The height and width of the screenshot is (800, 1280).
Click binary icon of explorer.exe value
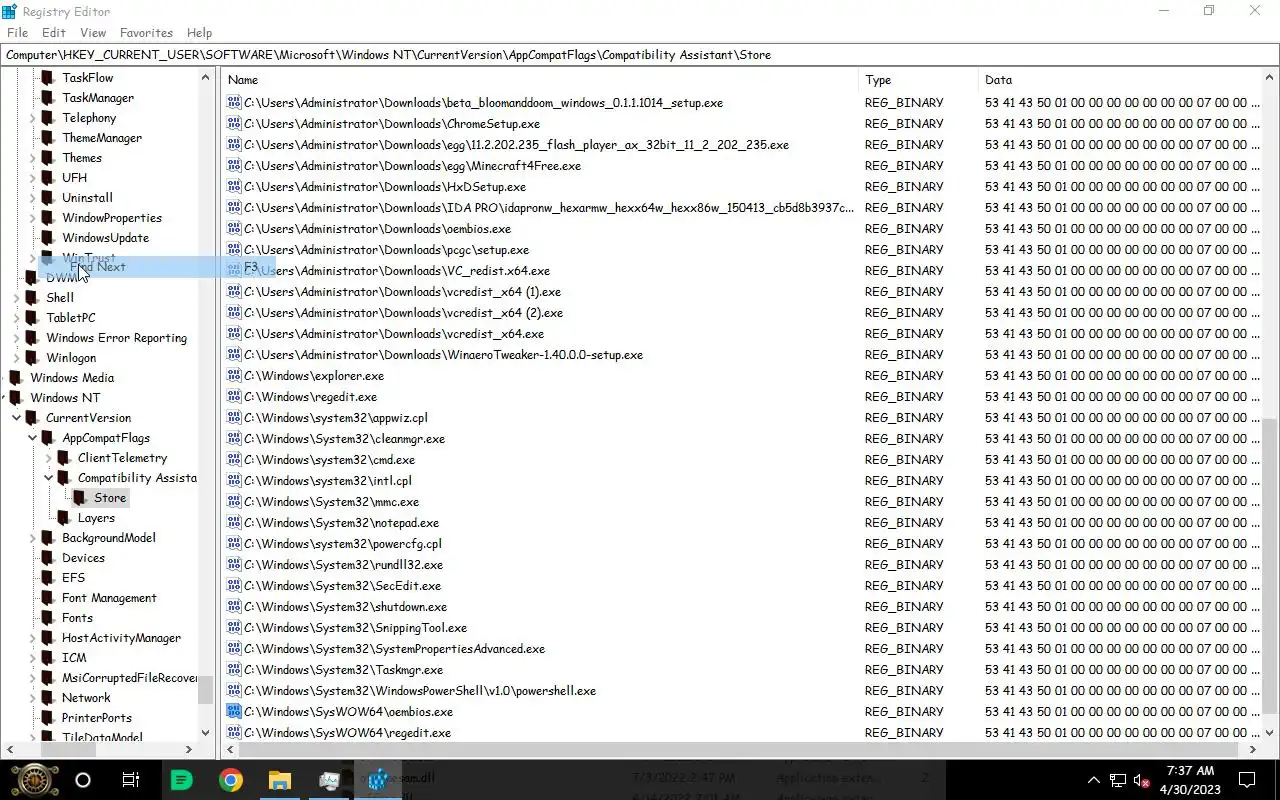(234, 376)
